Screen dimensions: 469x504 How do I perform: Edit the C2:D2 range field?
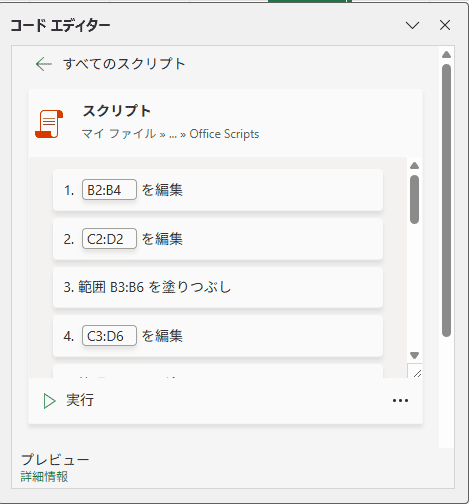coord(109,239)
